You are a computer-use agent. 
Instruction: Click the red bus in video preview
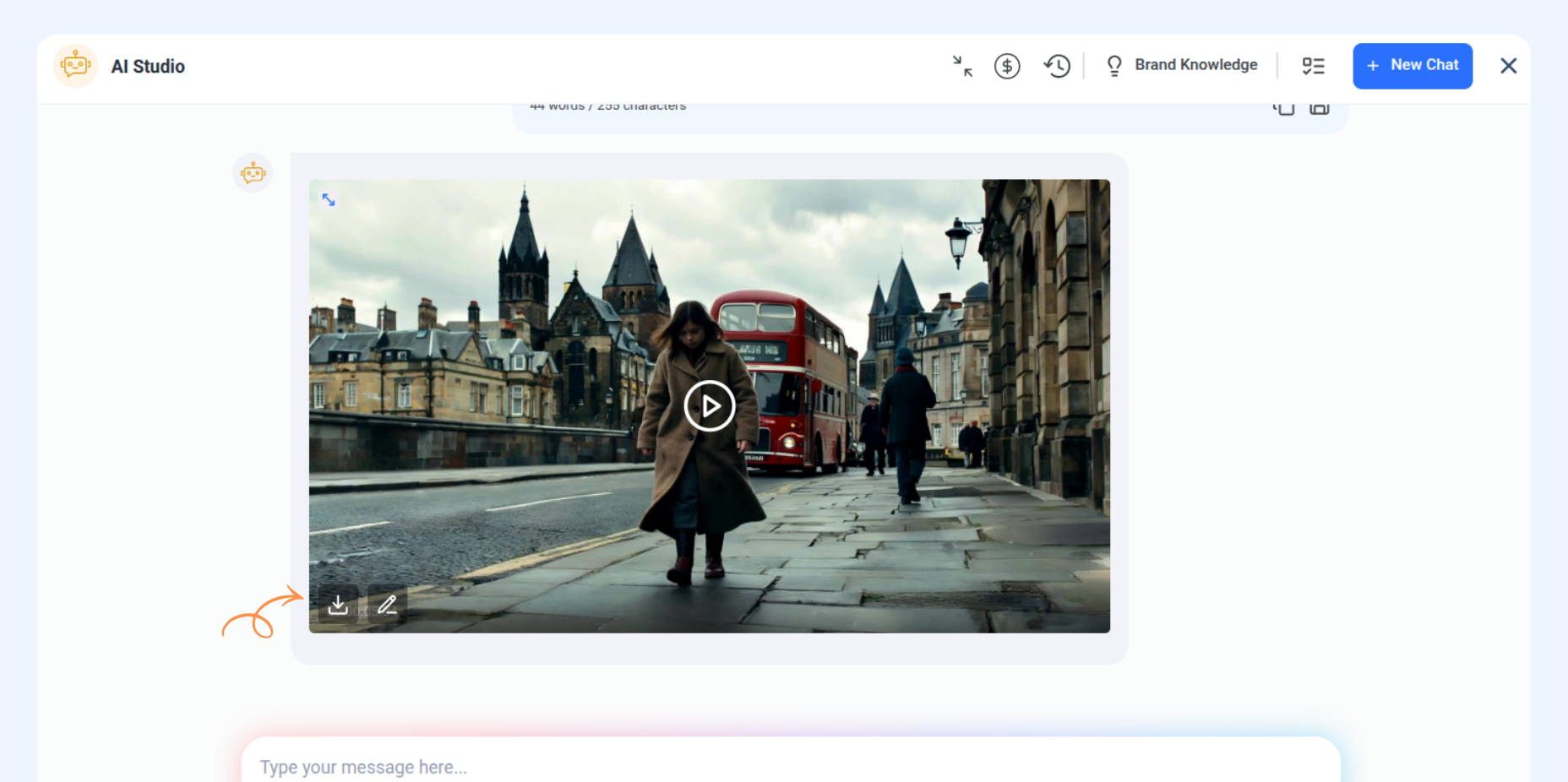coord(790,372)
